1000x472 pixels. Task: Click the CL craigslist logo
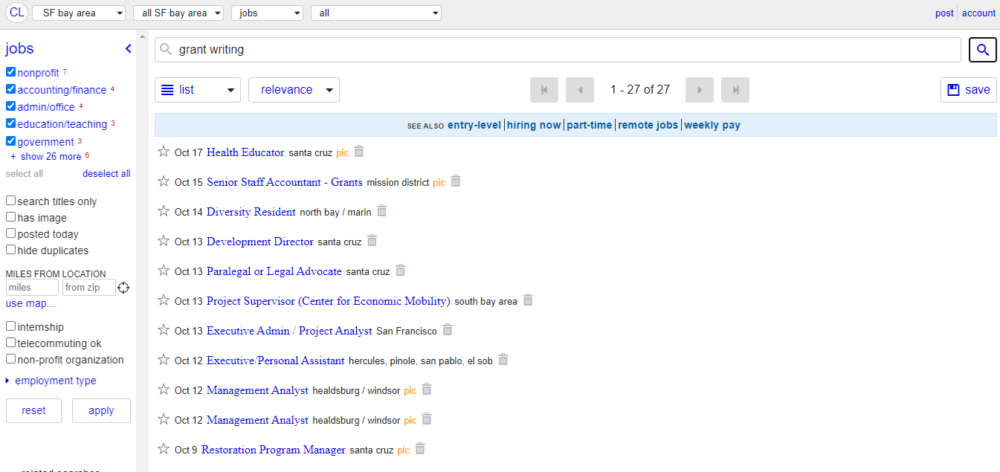tap(17, 13)
